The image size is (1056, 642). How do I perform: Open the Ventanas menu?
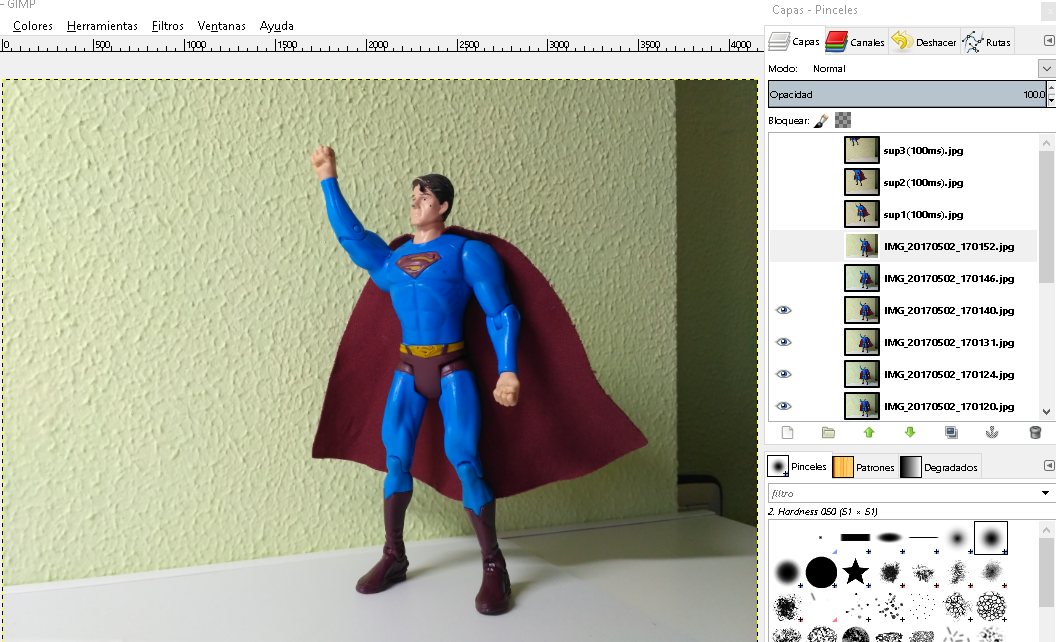point(222,26)
